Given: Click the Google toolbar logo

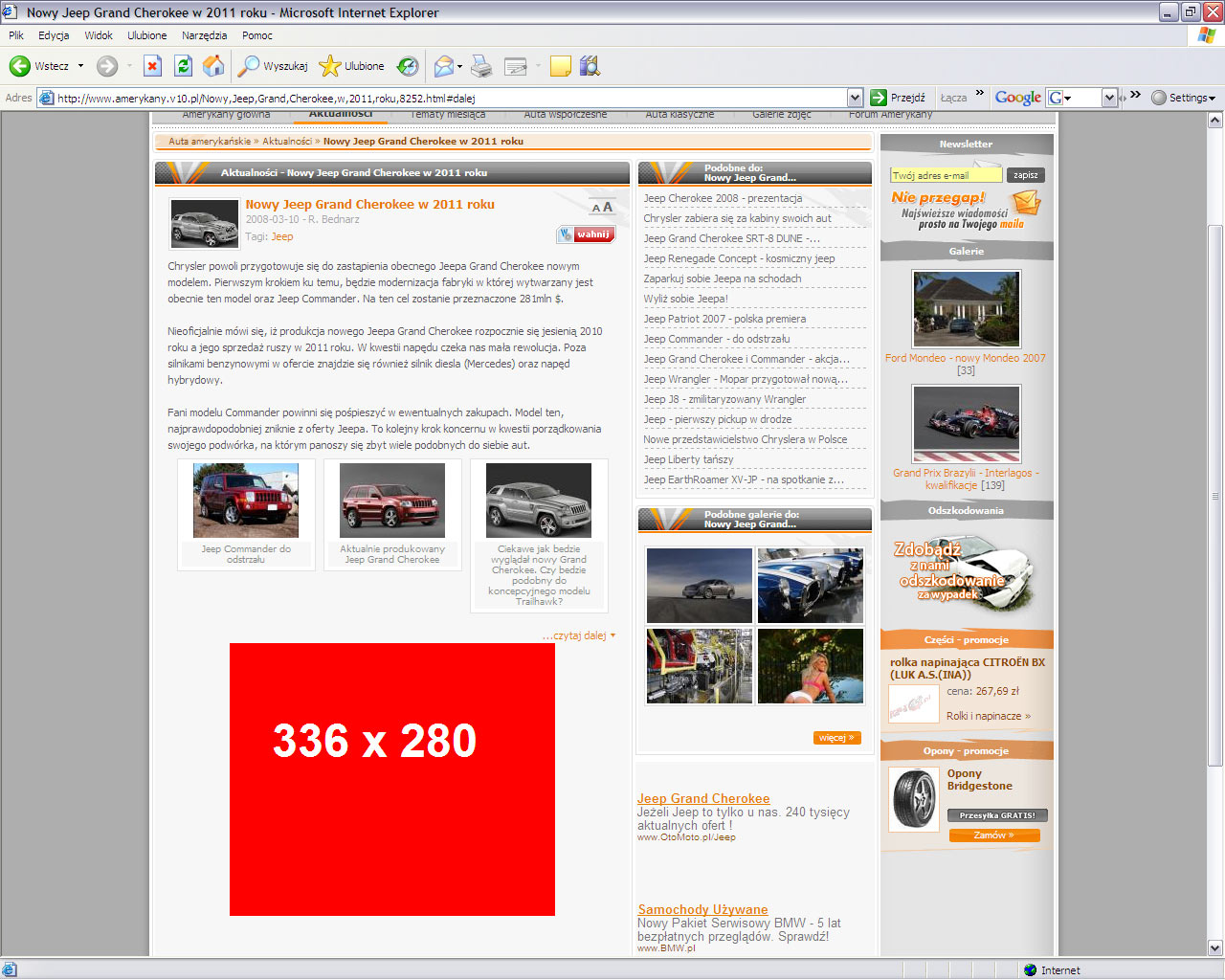Looking at the screenshot, I should (x=1017, y=98).
